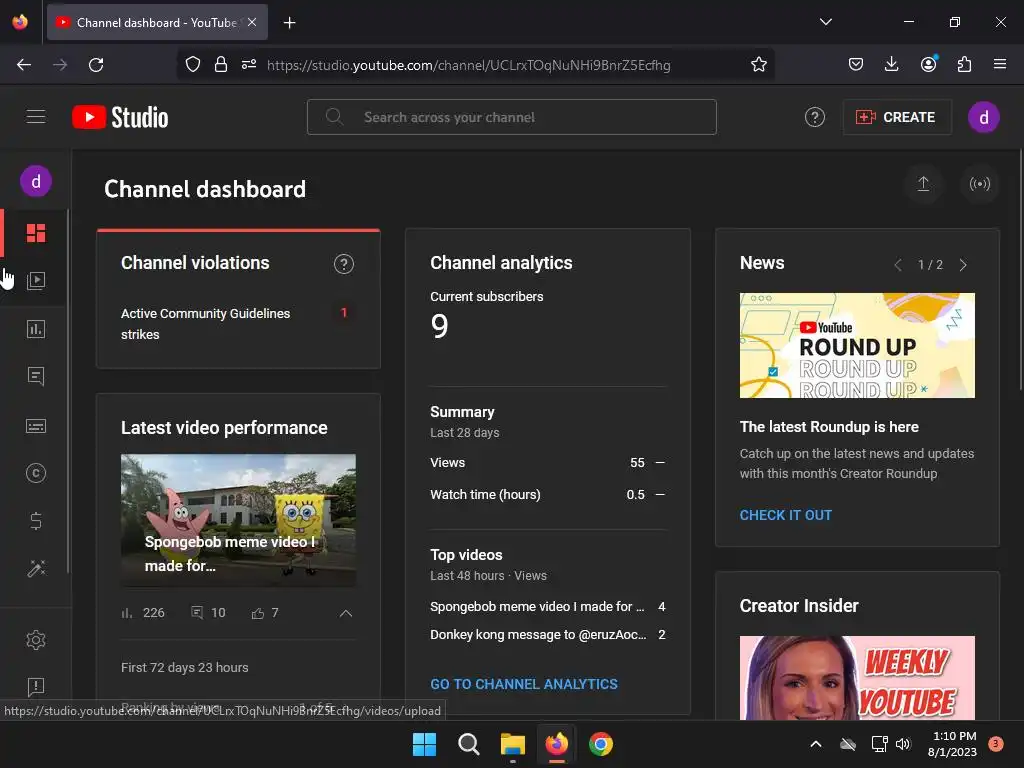Click the CREATE button
This screenshot has height=768, width=1024.
[x=896, y=118]
